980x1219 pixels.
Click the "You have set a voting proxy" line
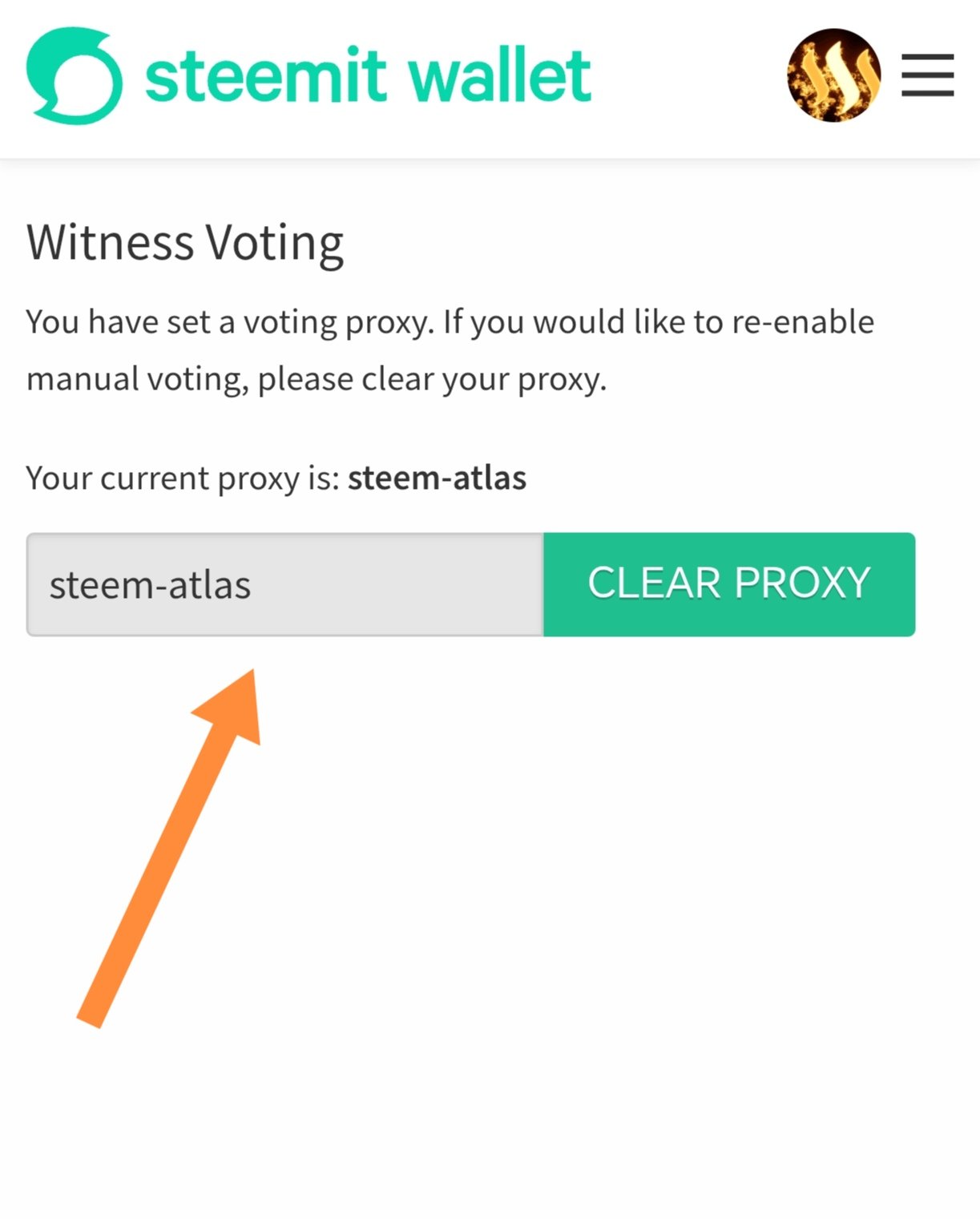(229, 322)
